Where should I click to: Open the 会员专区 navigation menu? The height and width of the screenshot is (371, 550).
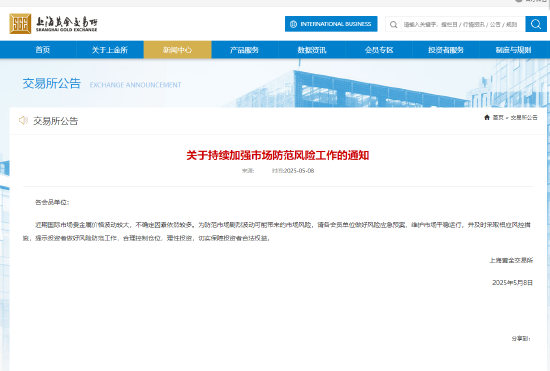379,50
